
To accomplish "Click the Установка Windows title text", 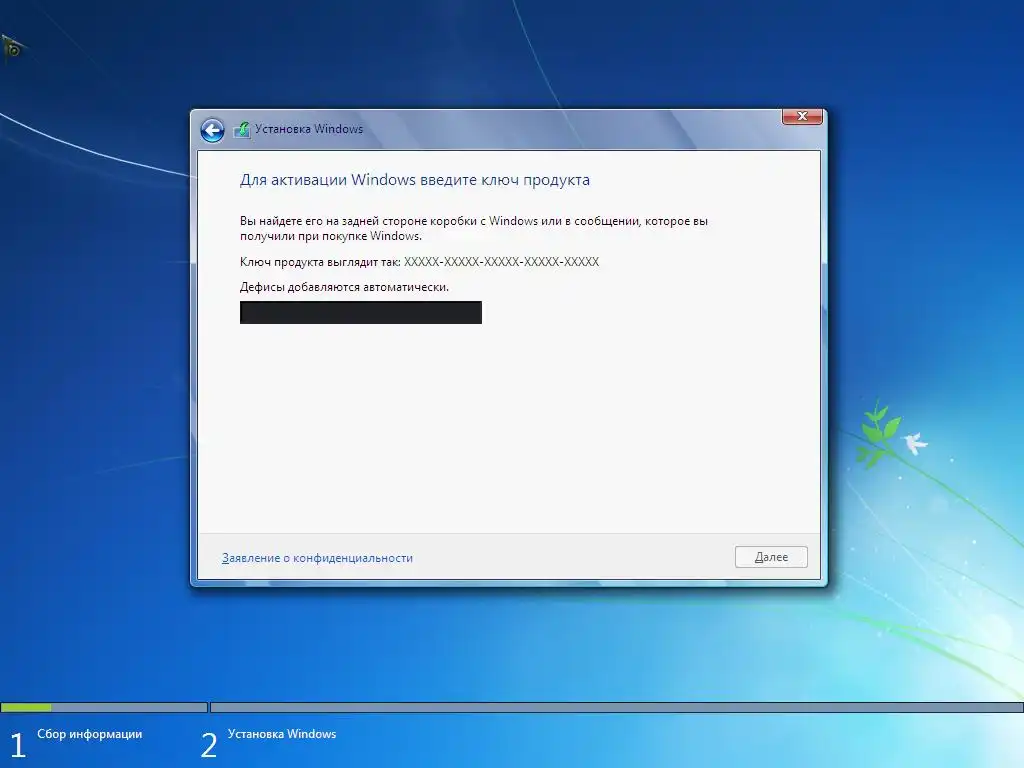I will [309, 129].
